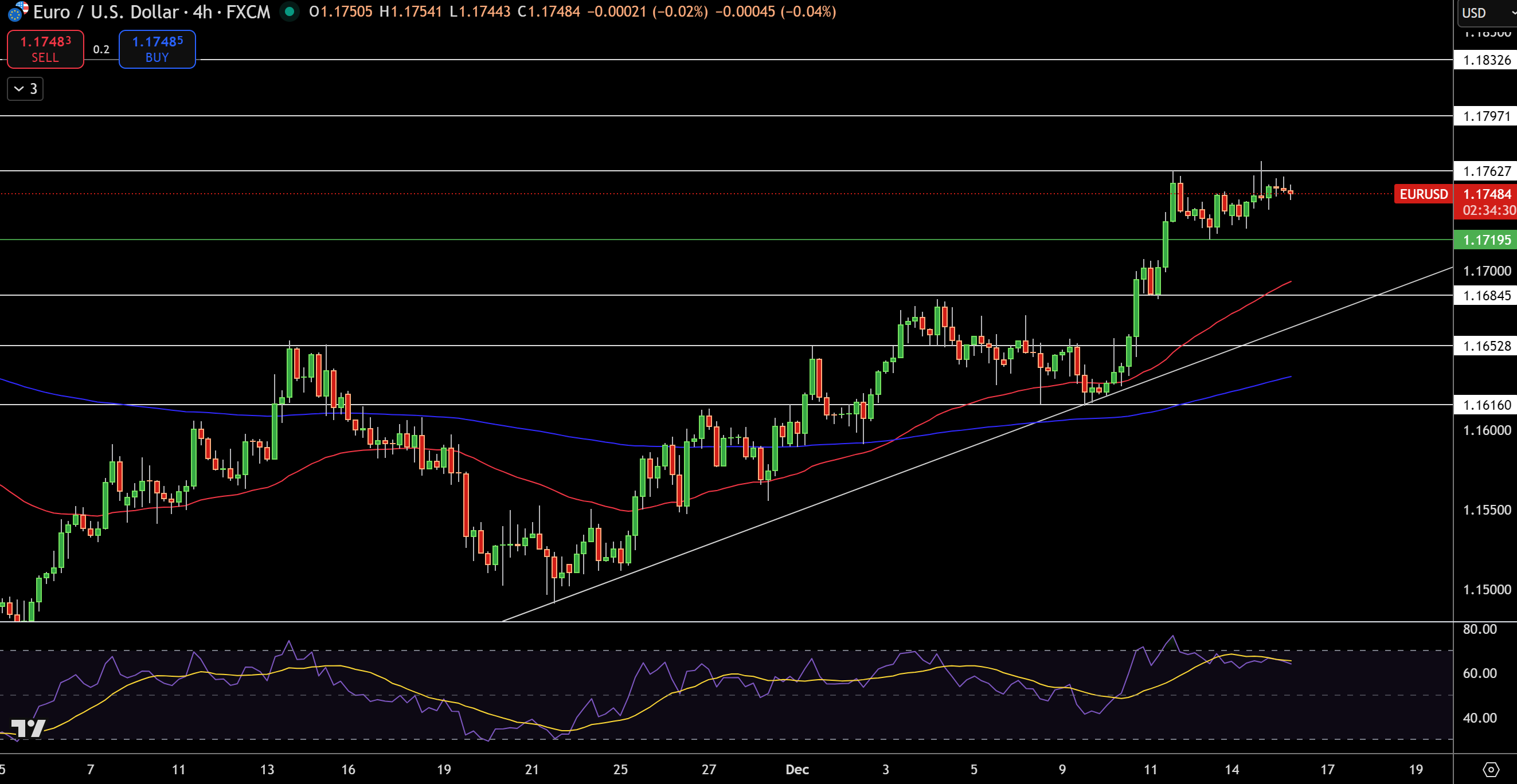This screenshot has height=784, width=1517.
Task: Click the BUY button showing 1.17485
Action: click(x=157, y=49)
